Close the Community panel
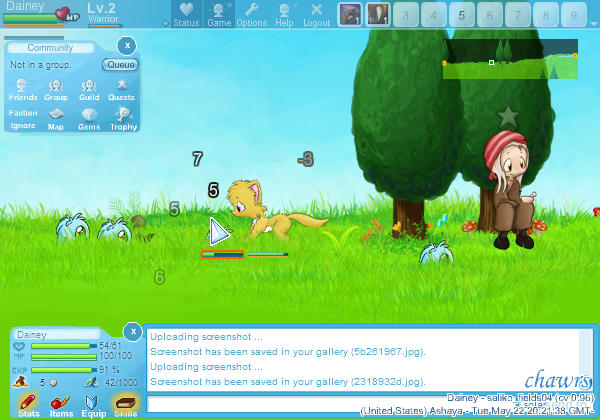This screenshot has height=420, width=600. pos(127,46)
